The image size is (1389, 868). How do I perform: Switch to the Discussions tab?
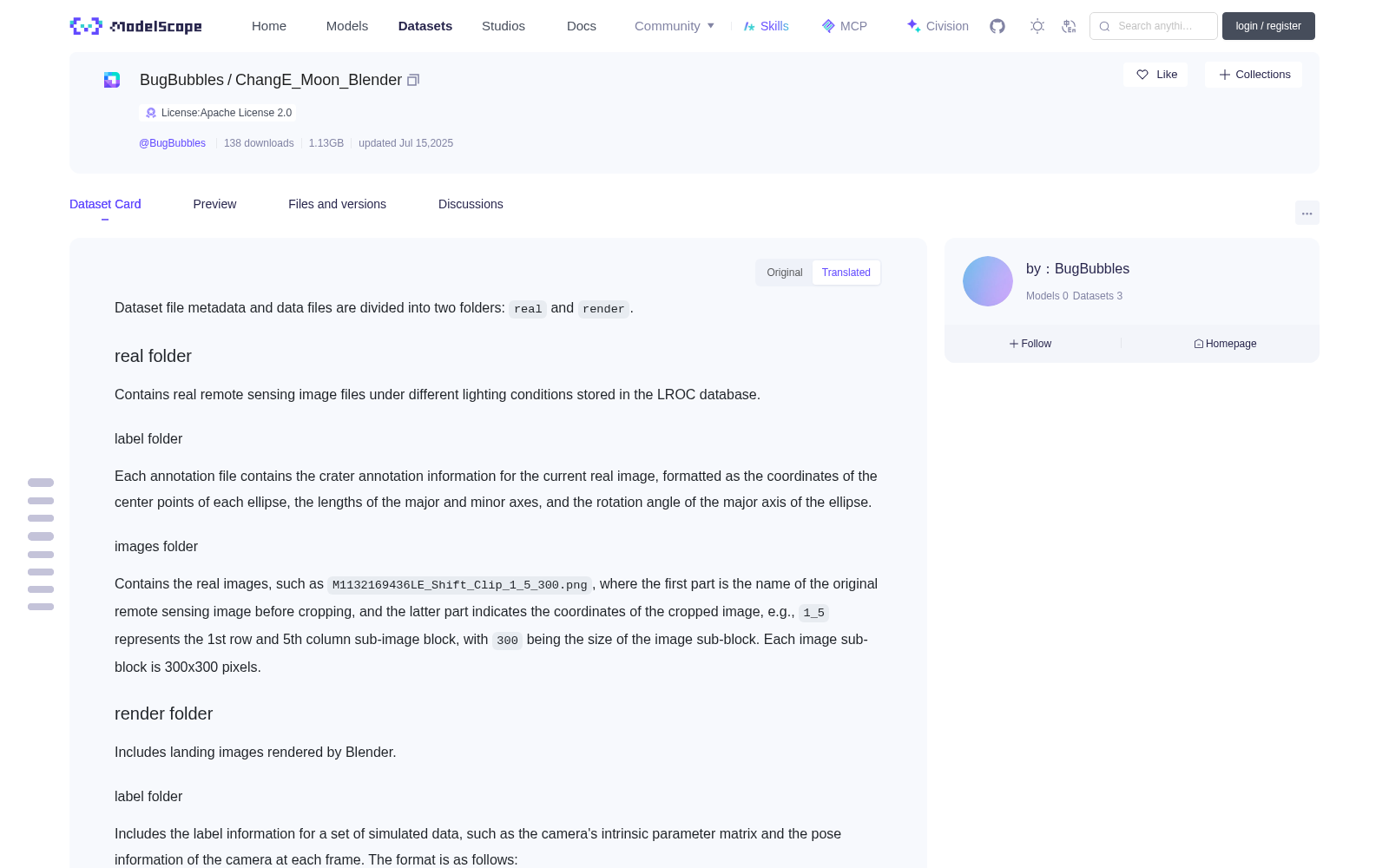point(471,204)
